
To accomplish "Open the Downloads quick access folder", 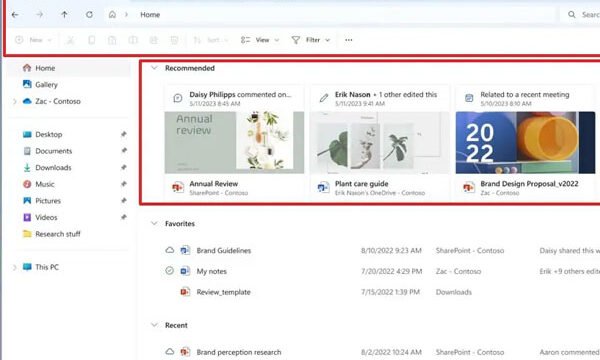I will [53, 168].
